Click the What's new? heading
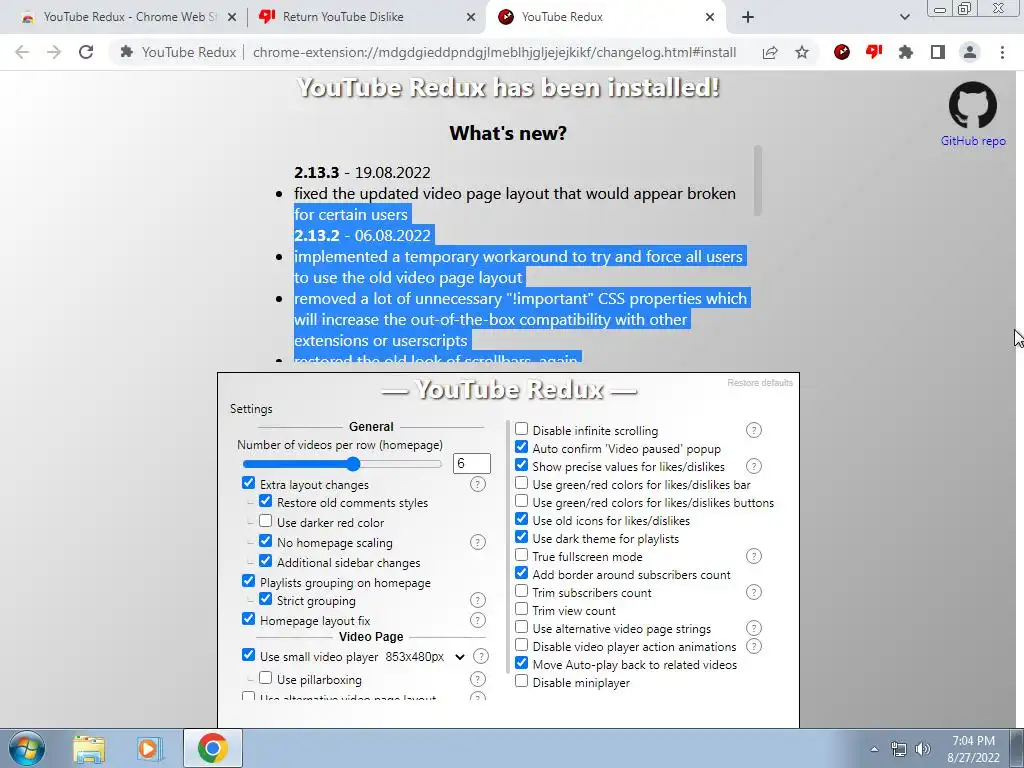The width and height of the screenshot is (1024, 768). pos(508,133)
